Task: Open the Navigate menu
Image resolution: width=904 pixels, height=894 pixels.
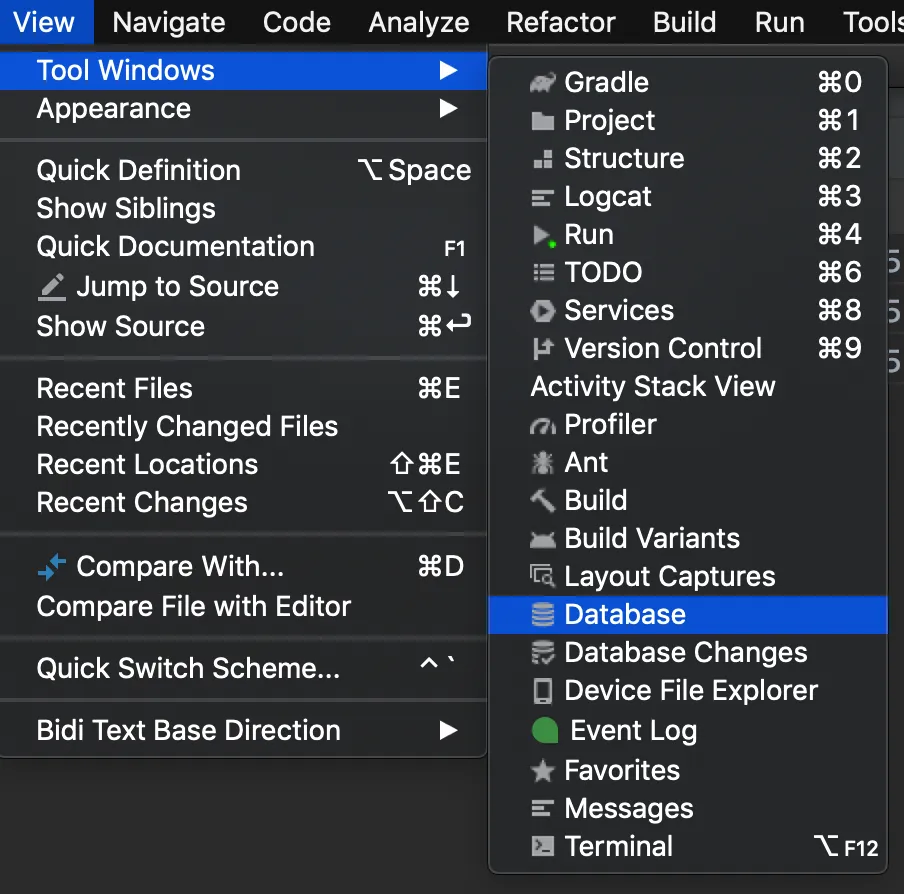Action: (168, 22)
